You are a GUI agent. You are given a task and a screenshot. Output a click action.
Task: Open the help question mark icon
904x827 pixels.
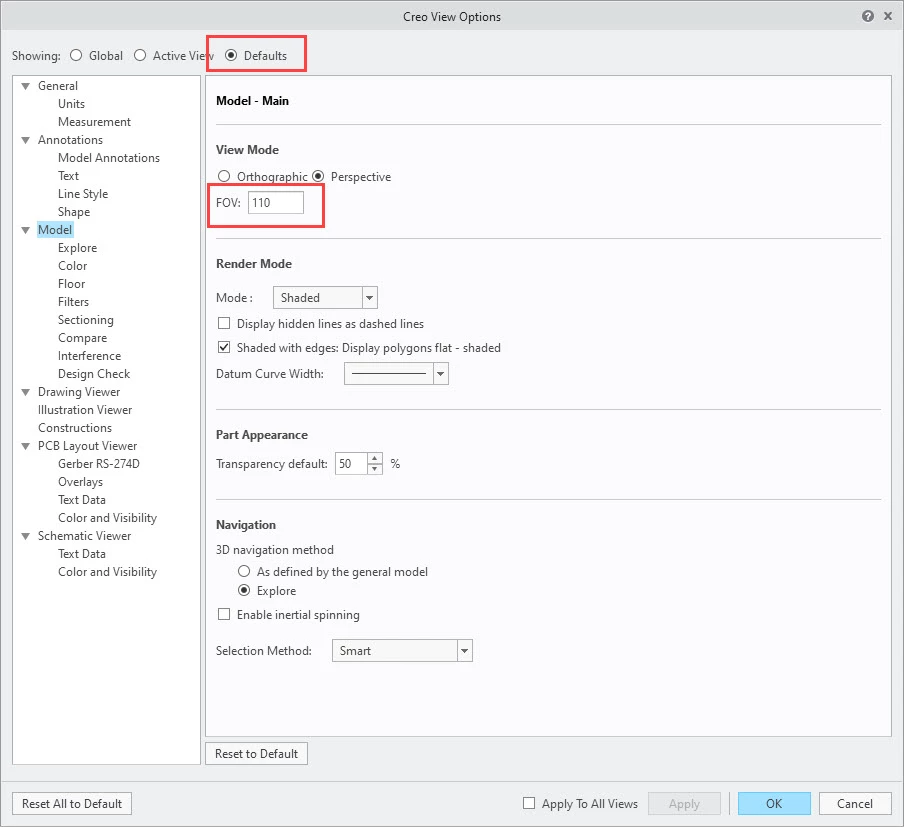tap(867, 16)
